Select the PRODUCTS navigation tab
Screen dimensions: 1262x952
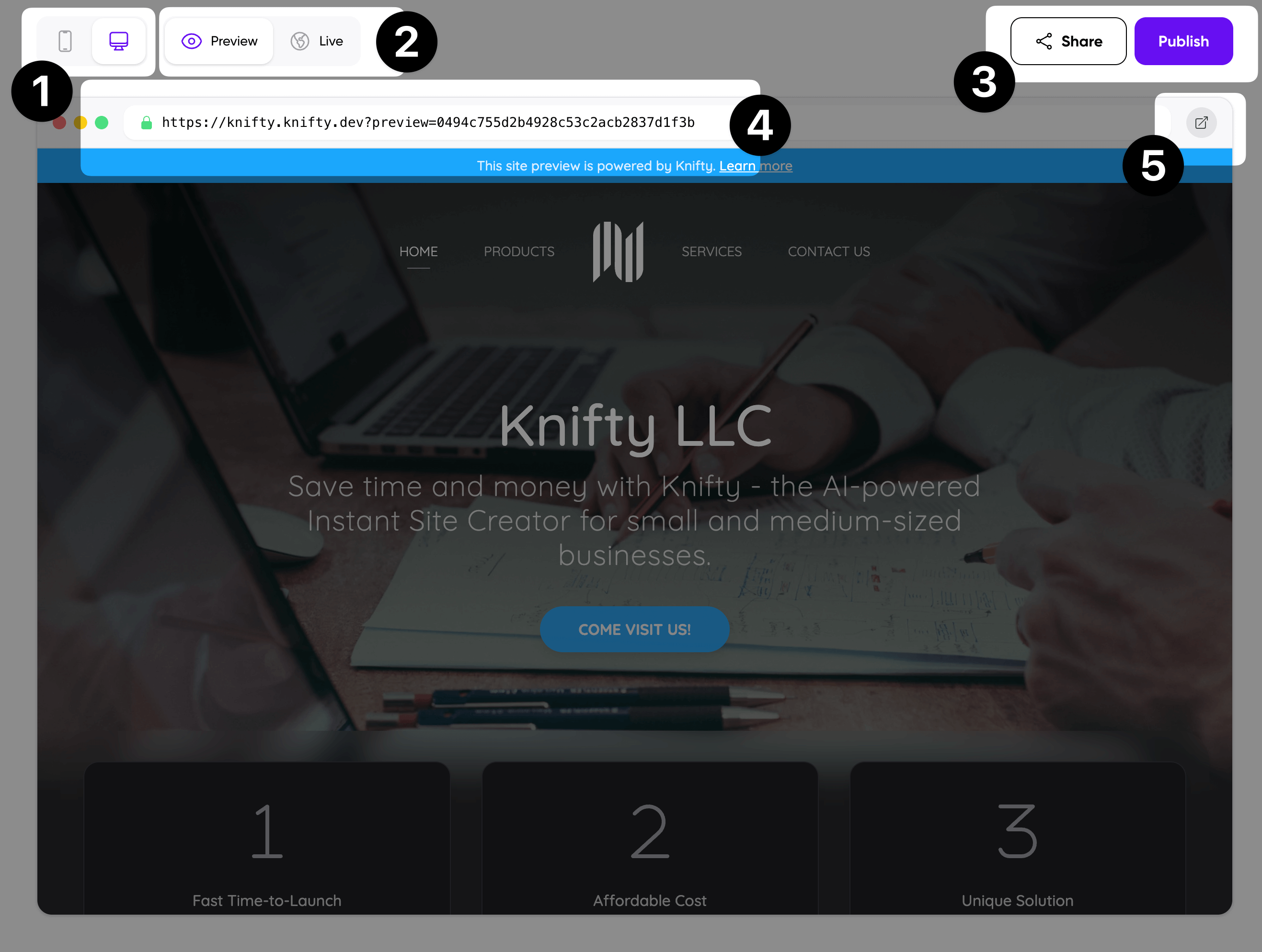[x=519, y=251]
